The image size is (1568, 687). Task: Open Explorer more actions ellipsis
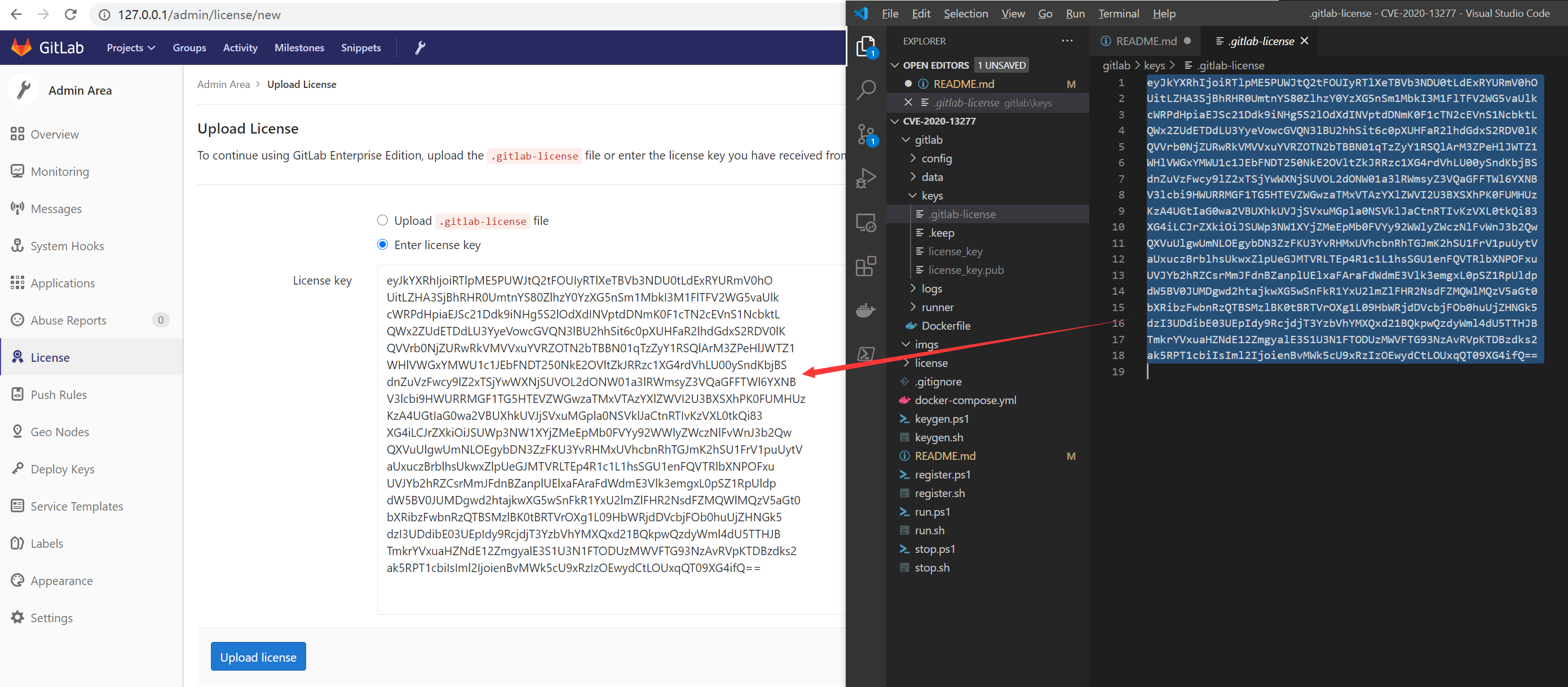click(1067, 41)
